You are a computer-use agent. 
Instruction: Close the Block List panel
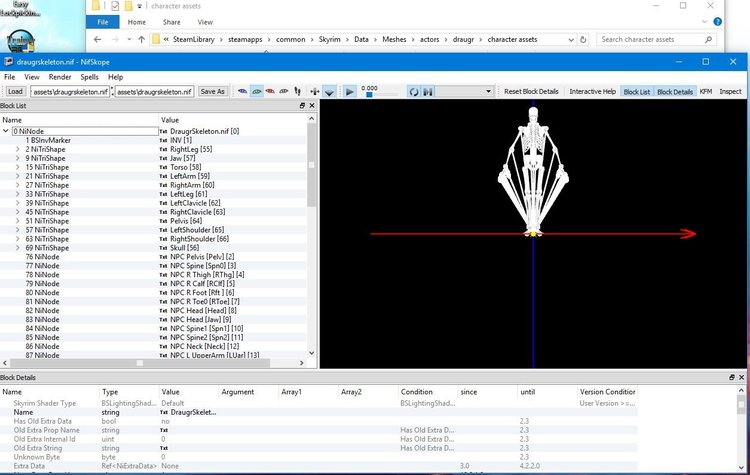click(312, 106)
